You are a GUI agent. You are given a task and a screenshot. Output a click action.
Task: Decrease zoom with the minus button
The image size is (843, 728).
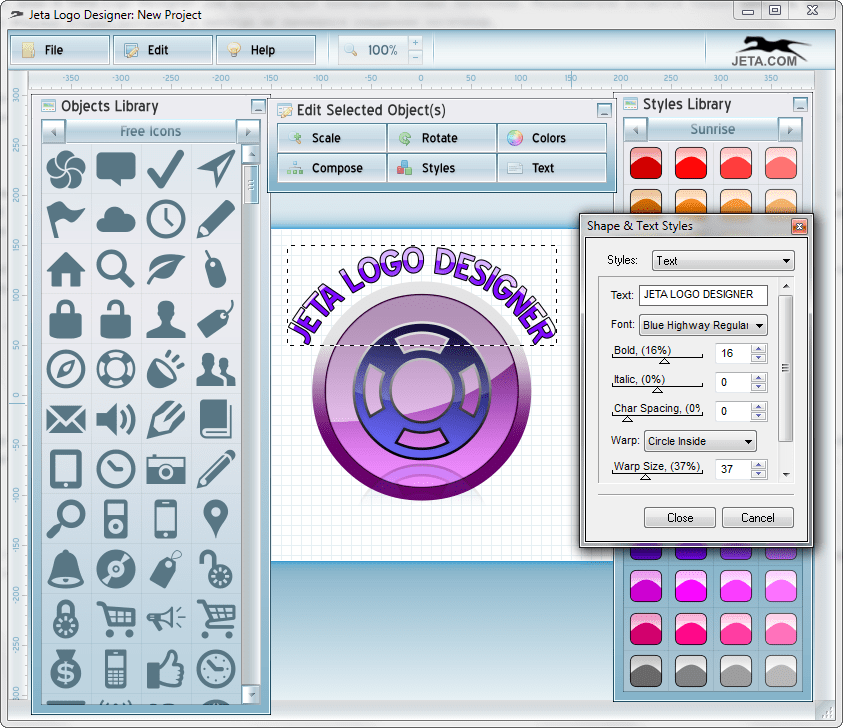pos(415,57)
